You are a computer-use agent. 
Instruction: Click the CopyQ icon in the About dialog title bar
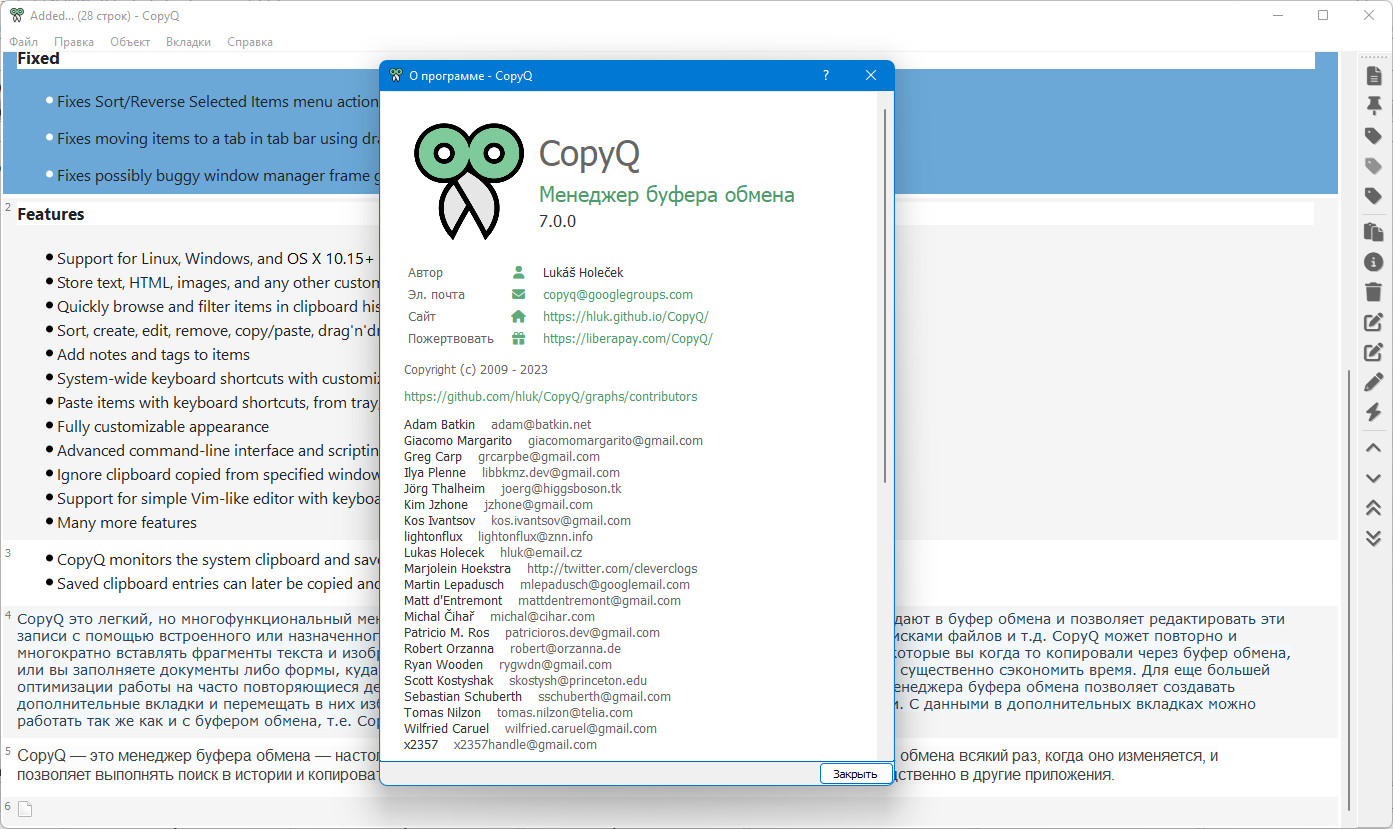395,76
